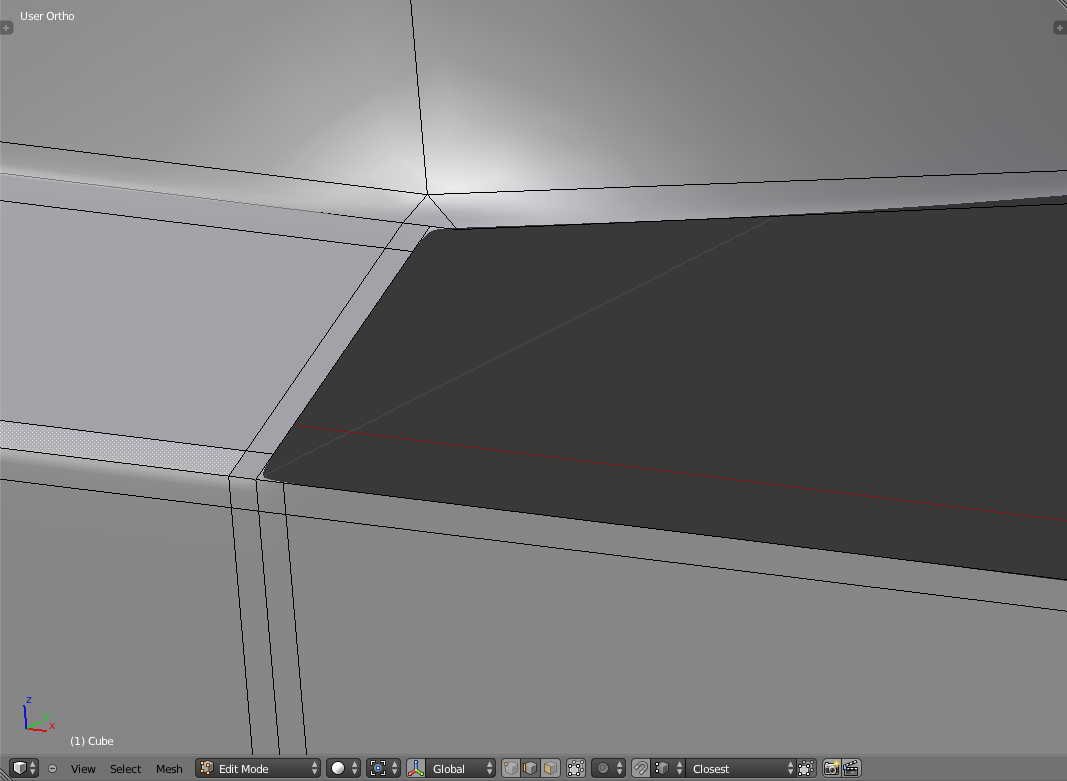This screenshot has width=1067, height=781.
Task: Click the OpenGL render animation clapper icon
Action: (851, 768)
